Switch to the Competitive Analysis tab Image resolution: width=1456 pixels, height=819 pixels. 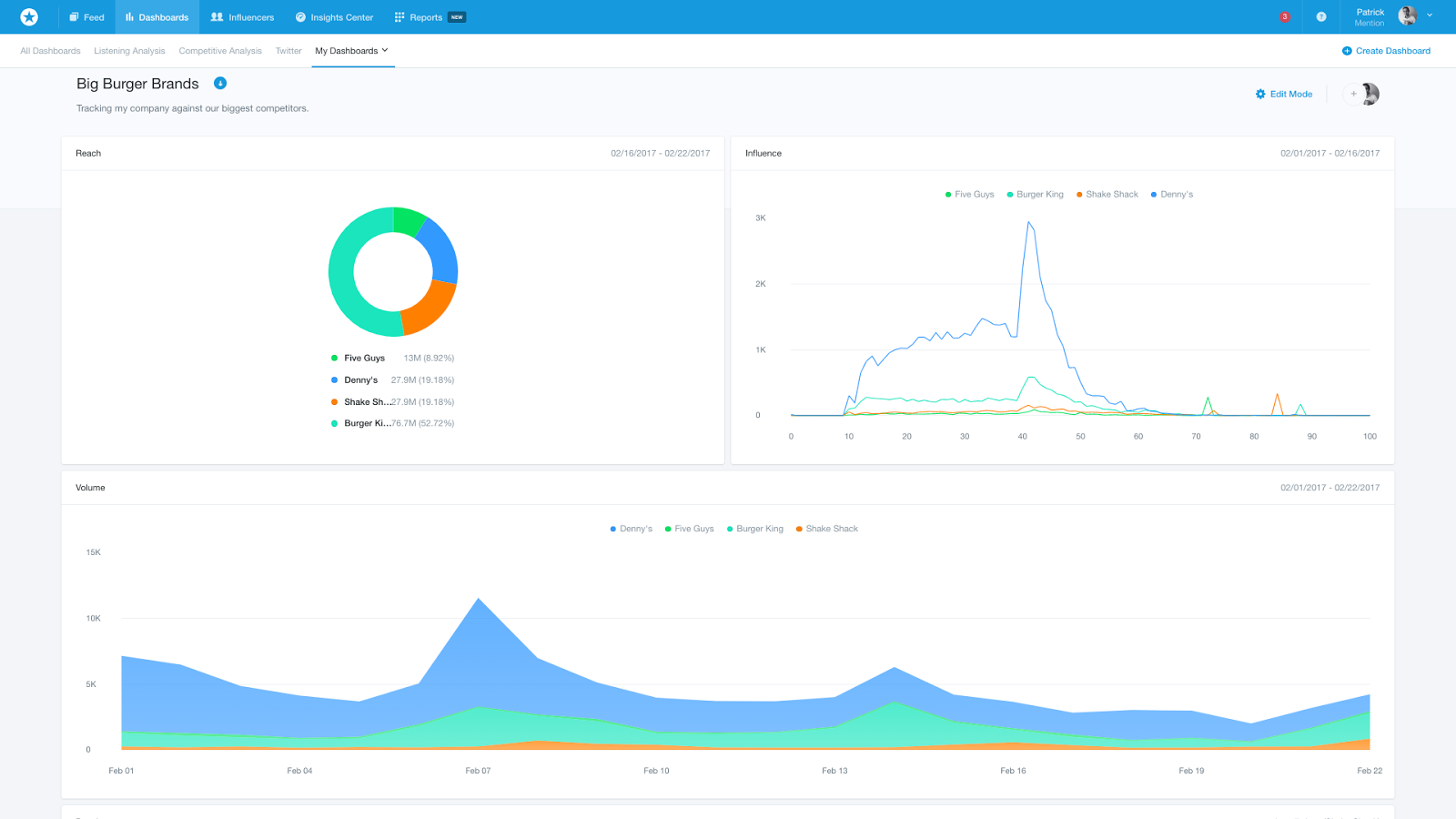coord(220,51)
